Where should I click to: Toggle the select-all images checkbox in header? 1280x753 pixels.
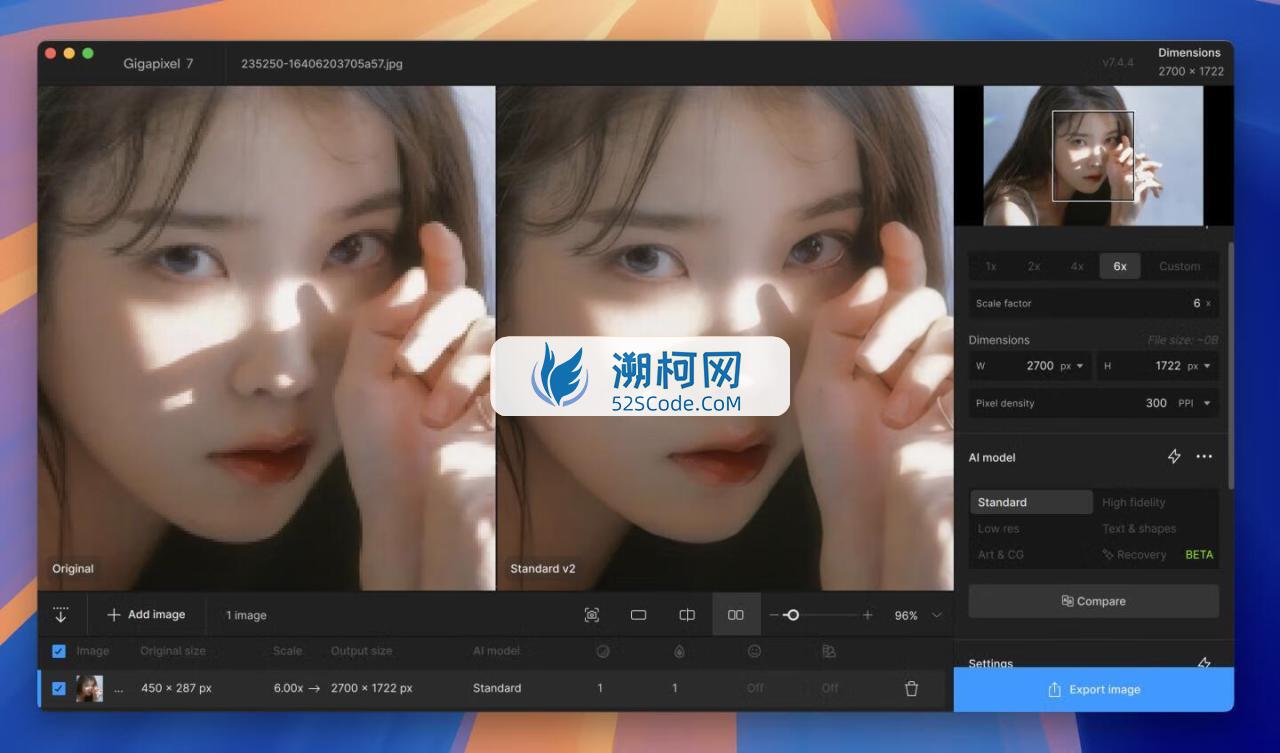tap(59, 651)
